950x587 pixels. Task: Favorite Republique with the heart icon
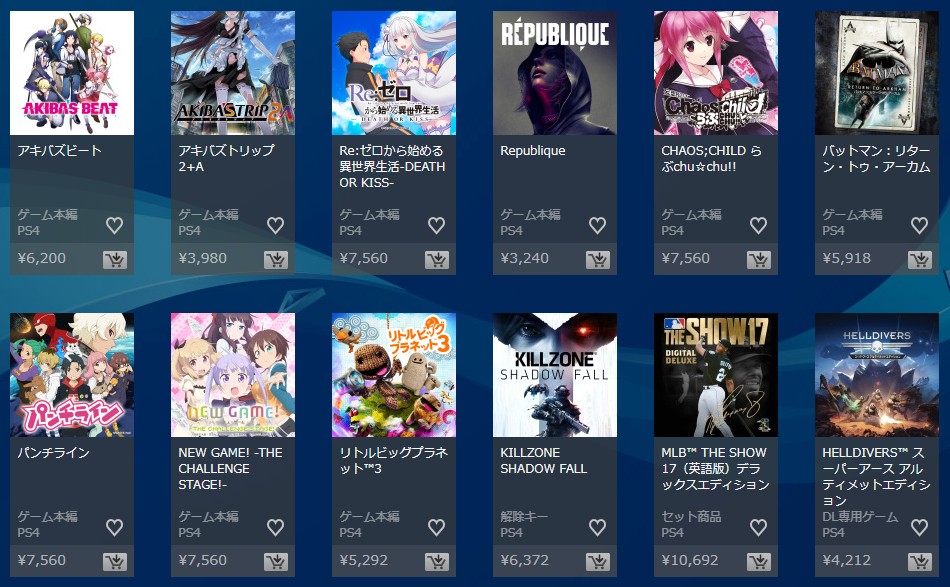pos(597,225)
